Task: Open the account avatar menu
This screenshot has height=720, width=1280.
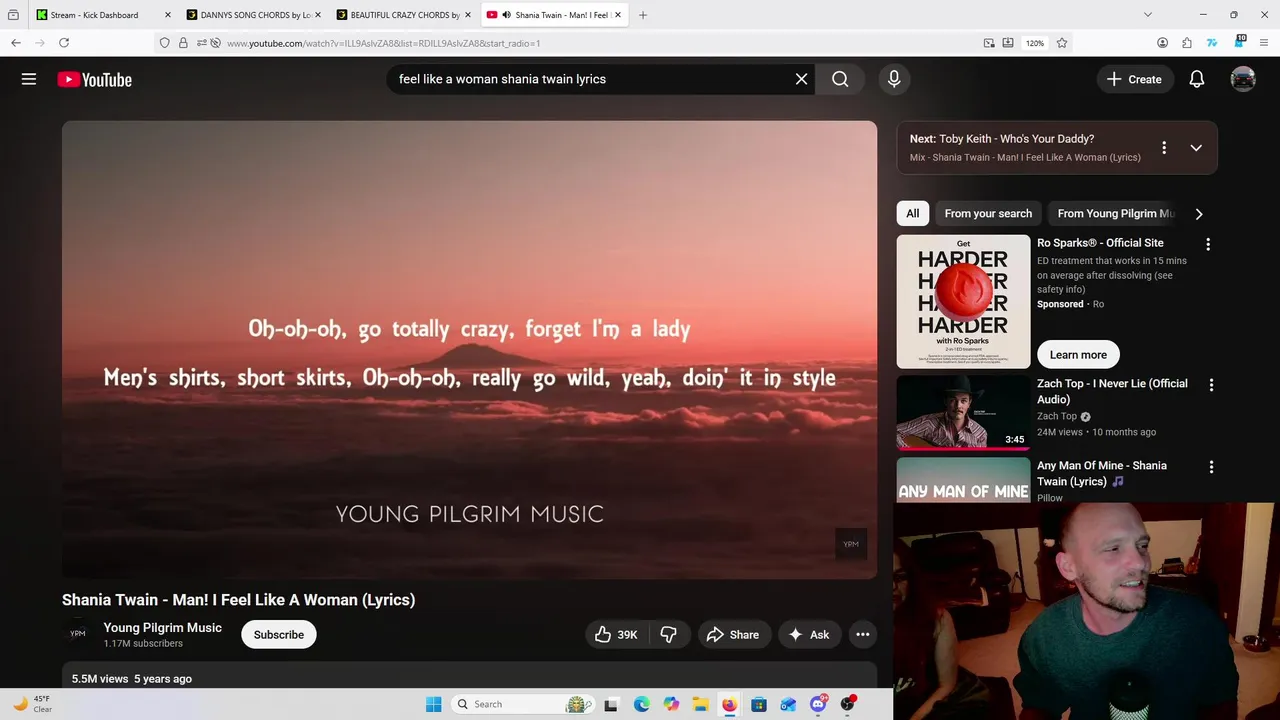Action: coord(1243,79)
